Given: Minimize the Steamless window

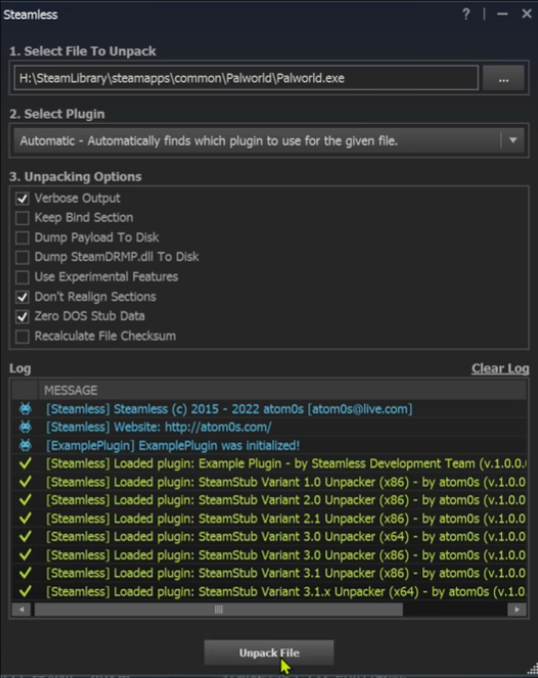Looking at the screenshot, I should click(502, 14).
